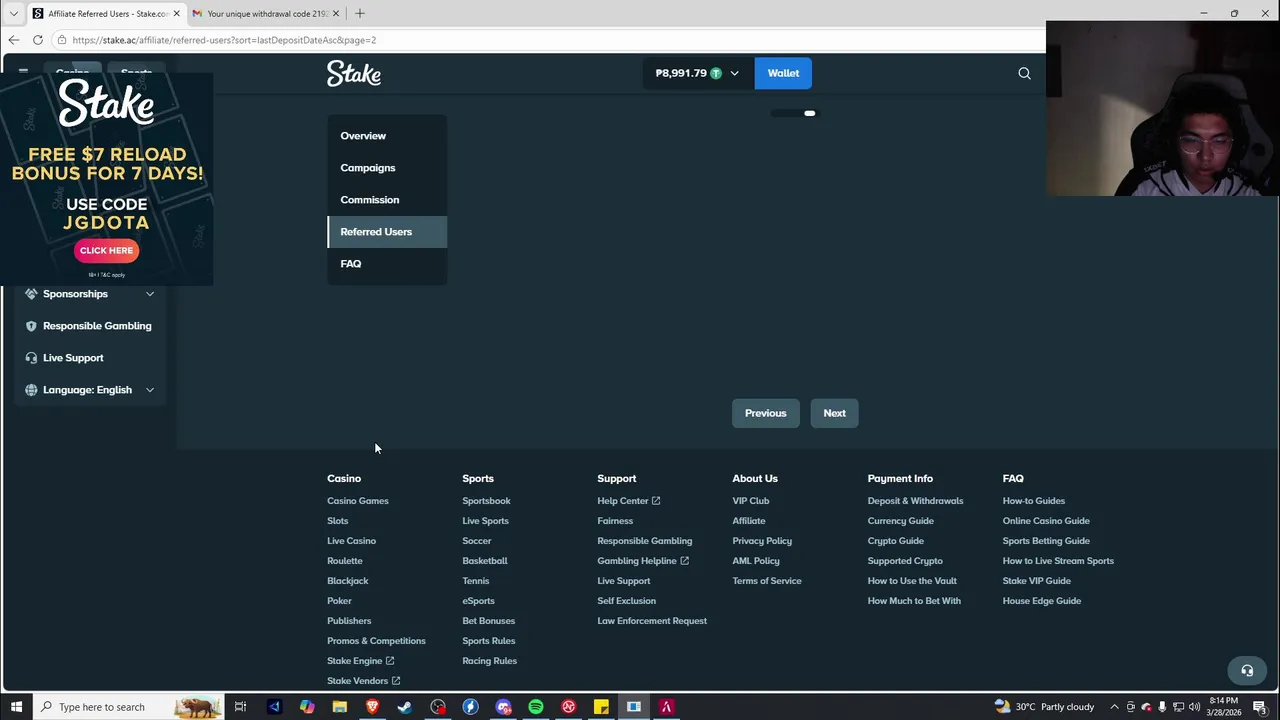The height and width of the screenshot is (720, 1280).
Task: Open Discord from the taskbar
Action: (503, 707)
